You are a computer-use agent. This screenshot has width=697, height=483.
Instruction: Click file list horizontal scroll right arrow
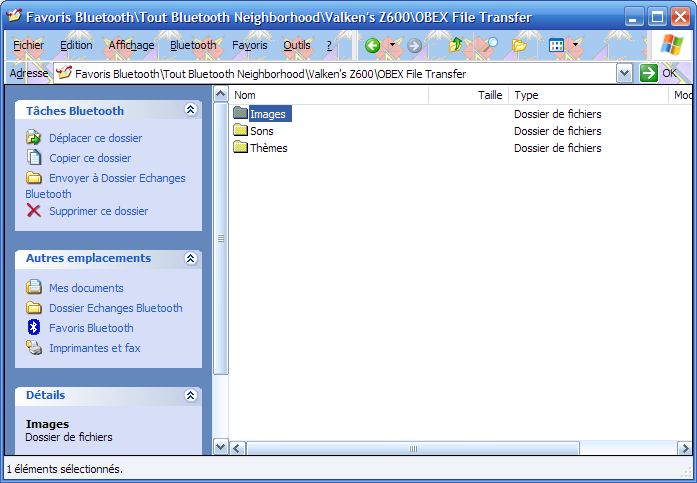[x=684, y=448]
